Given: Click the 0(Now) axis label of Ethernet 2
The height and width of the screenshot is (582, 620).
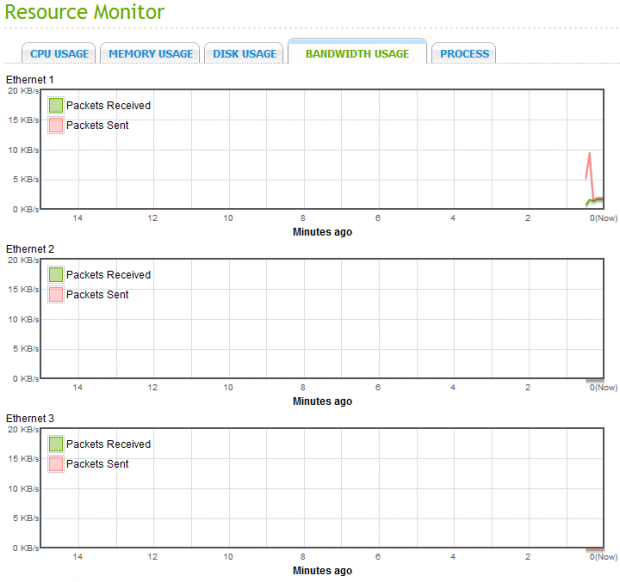Looking at the screenshot, I should pos(603,387).
